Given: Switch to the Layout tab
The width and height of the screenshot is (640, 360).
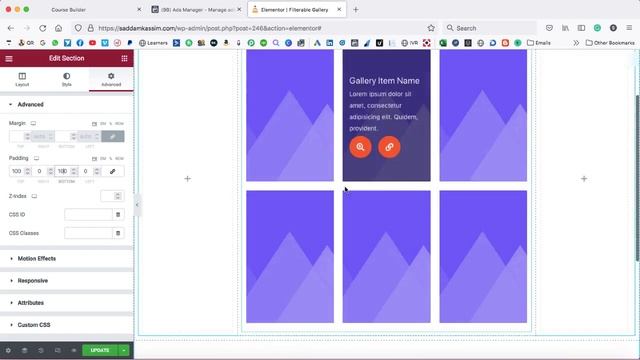Looking at the screenshot, I should coord(22,79).
